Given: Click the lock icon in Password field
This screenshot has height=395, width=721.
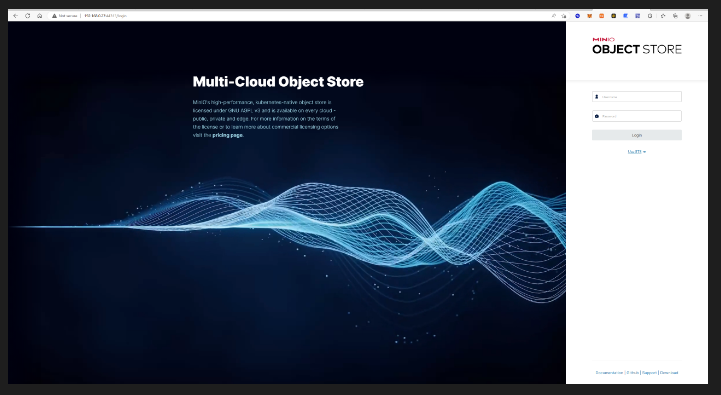Looking at the screenshot, I should coord(597,116).
